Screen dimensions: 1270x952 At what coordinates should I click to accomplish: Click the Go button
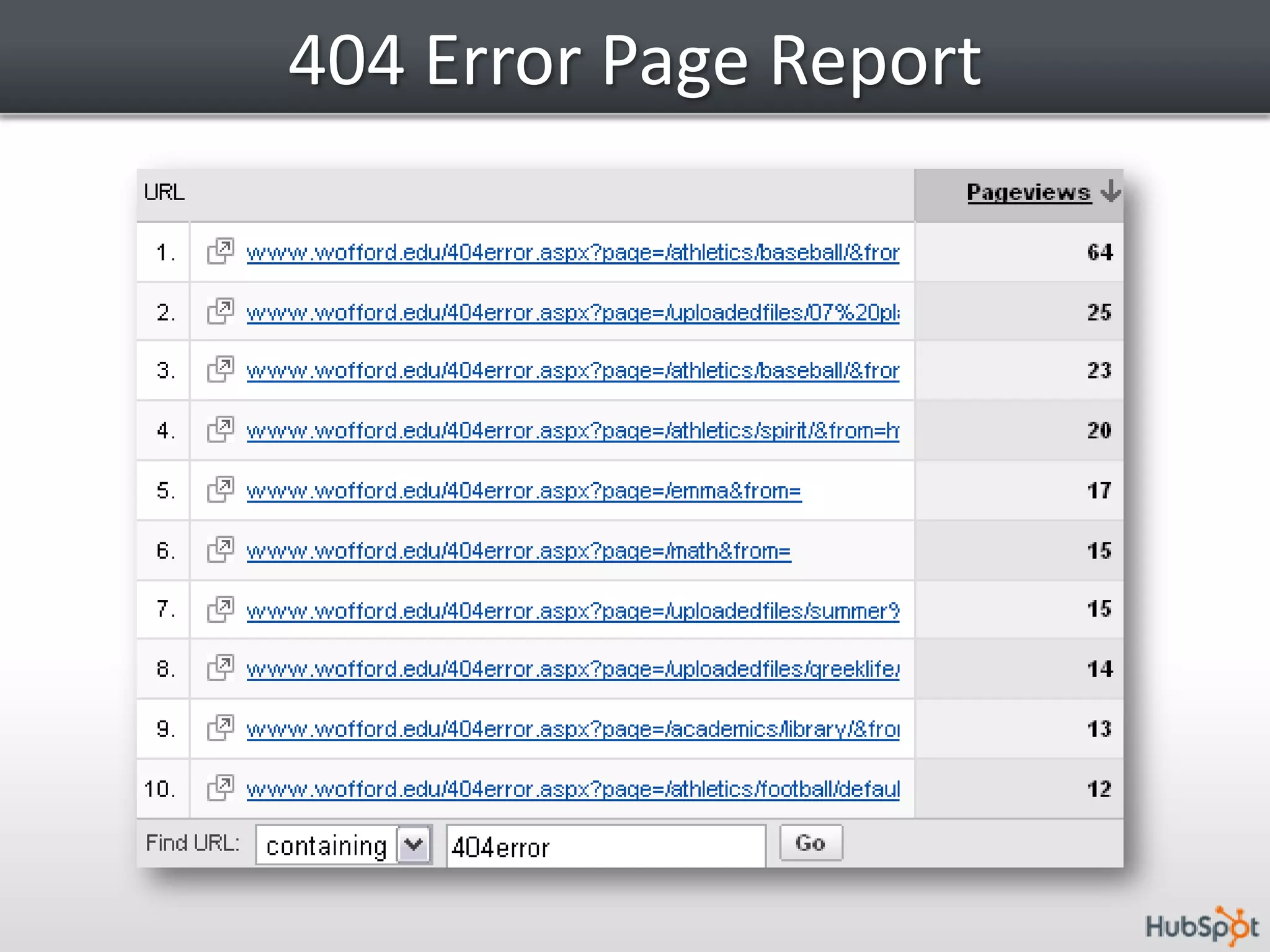tap(810, 843)
